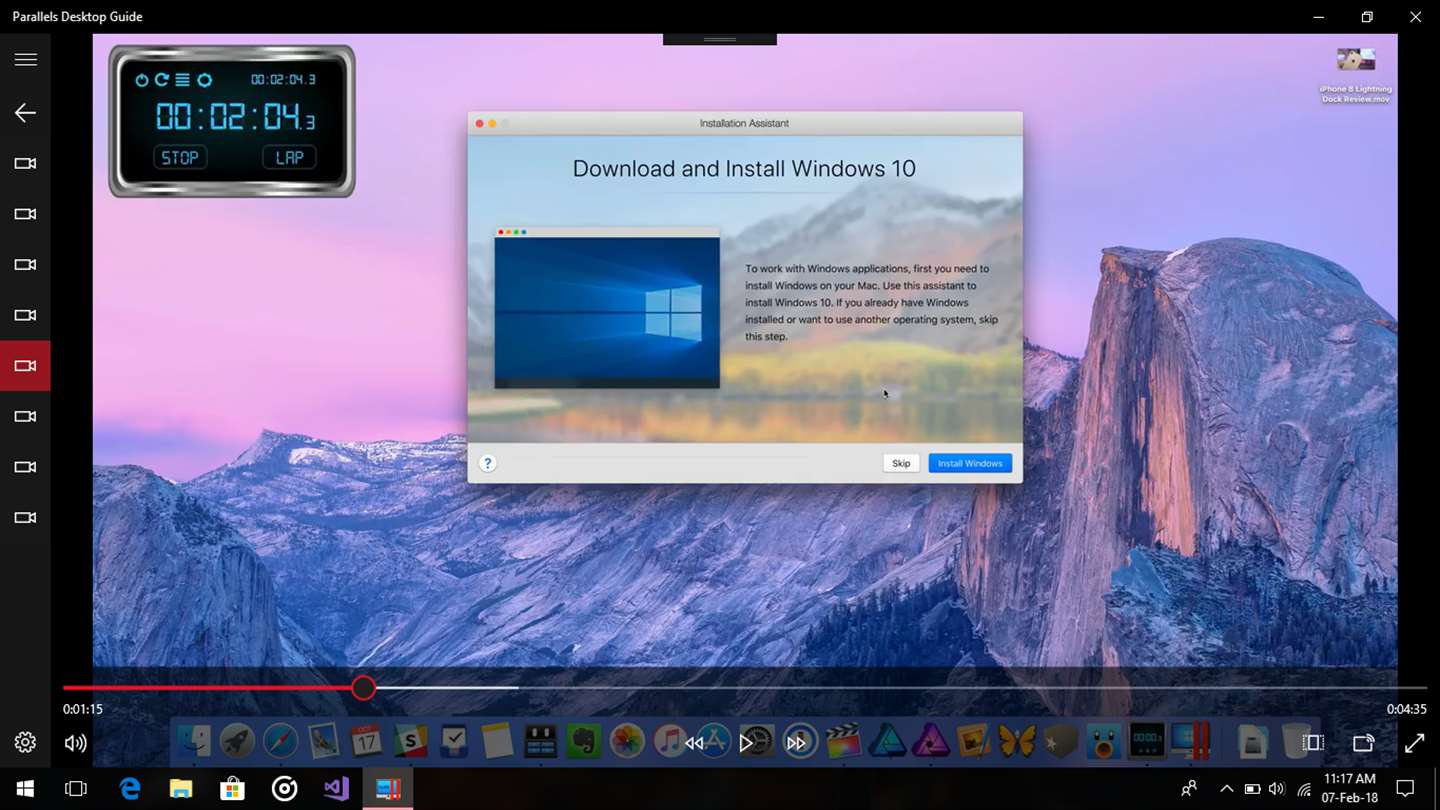Click the red seek bar handle
Image resolution: width=1440 pixels, height=810 pixels.
tap(363, 687)
